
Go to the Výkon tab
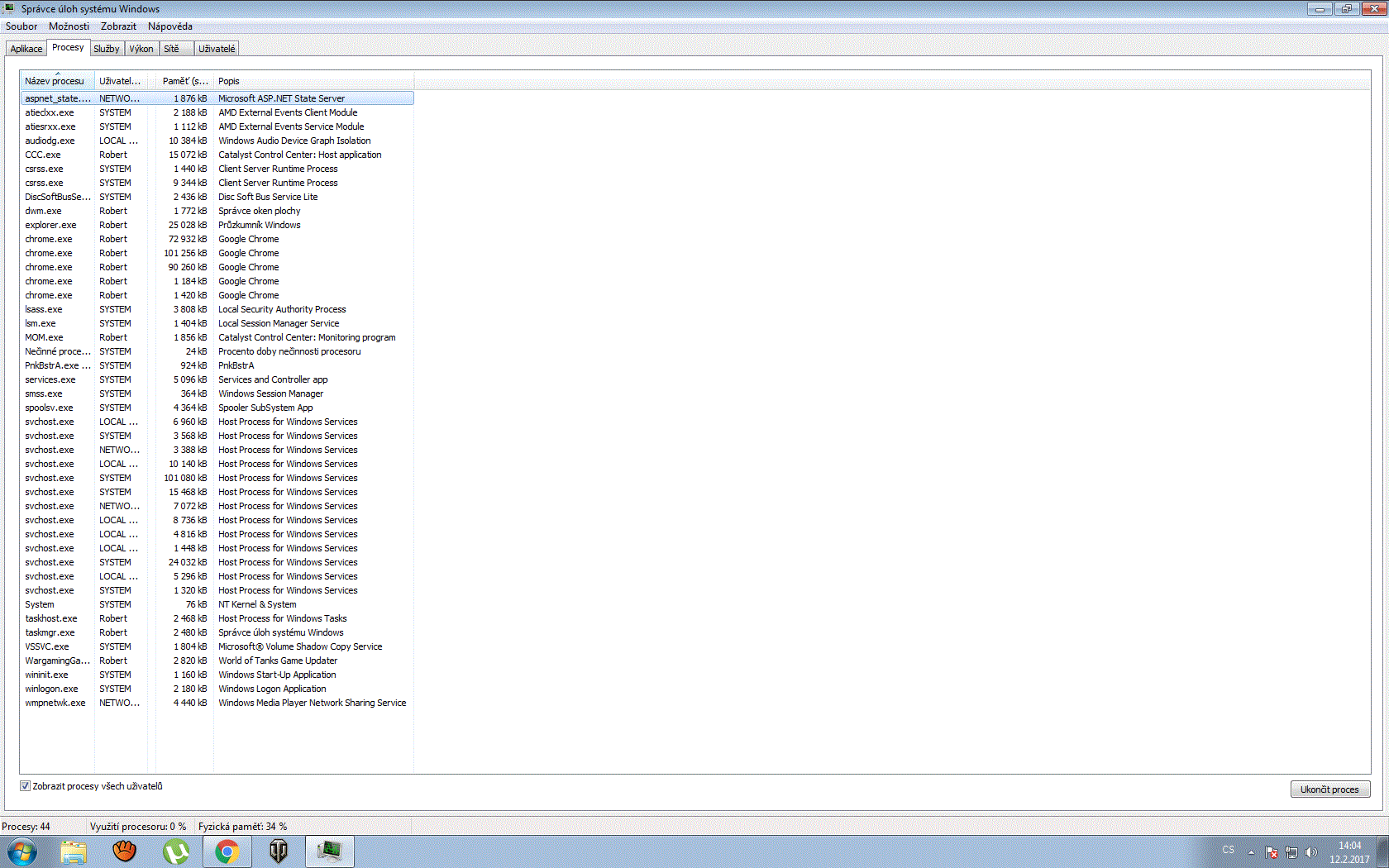click(141, 49)
